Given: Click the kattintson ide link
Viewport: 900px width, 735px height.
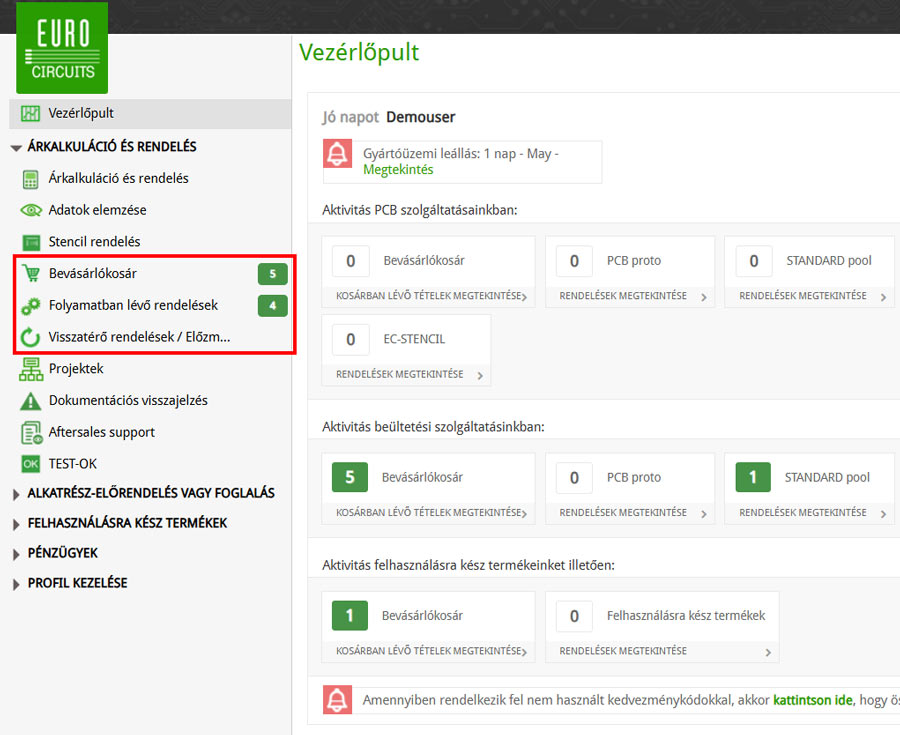Looking at the screenshot, I should [813, 700].
